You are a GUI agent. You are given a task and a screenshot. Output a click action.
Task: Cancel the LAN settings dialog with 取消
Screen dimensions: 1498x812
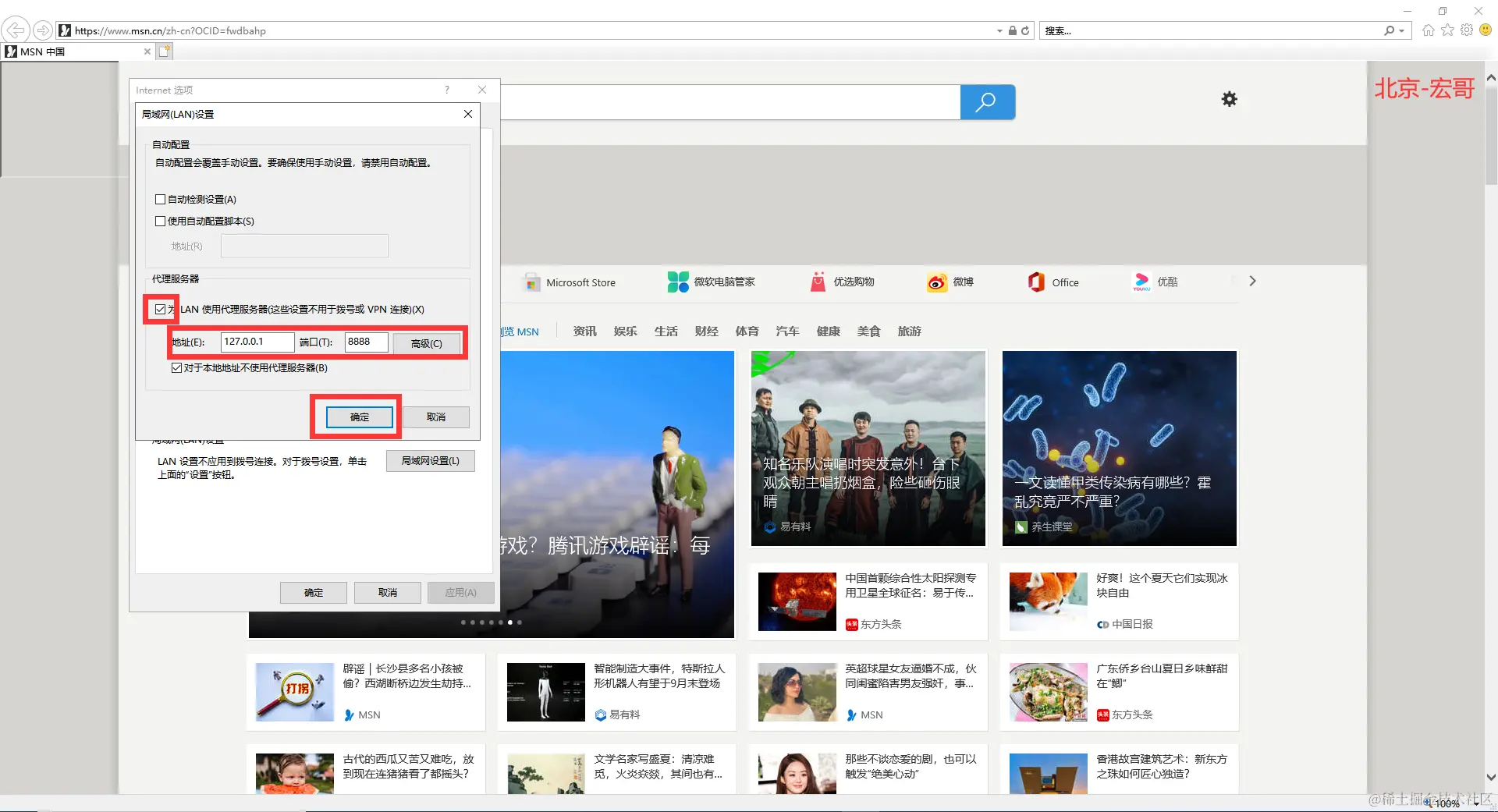[436, 417]
